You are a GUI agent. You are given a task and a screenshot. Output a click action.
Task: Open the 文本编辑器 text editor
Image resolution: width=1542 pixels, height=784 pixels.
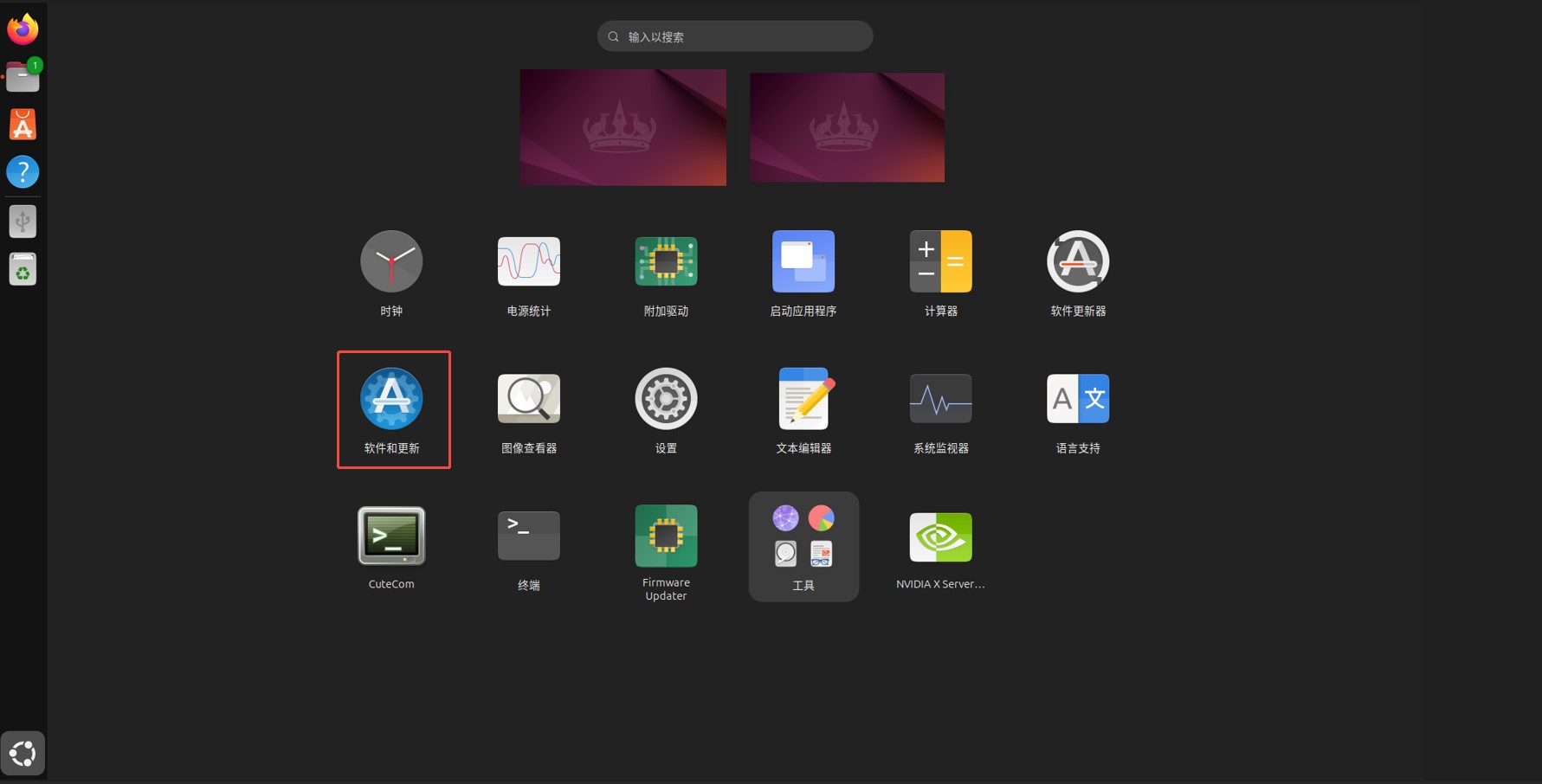pos(803,398)
